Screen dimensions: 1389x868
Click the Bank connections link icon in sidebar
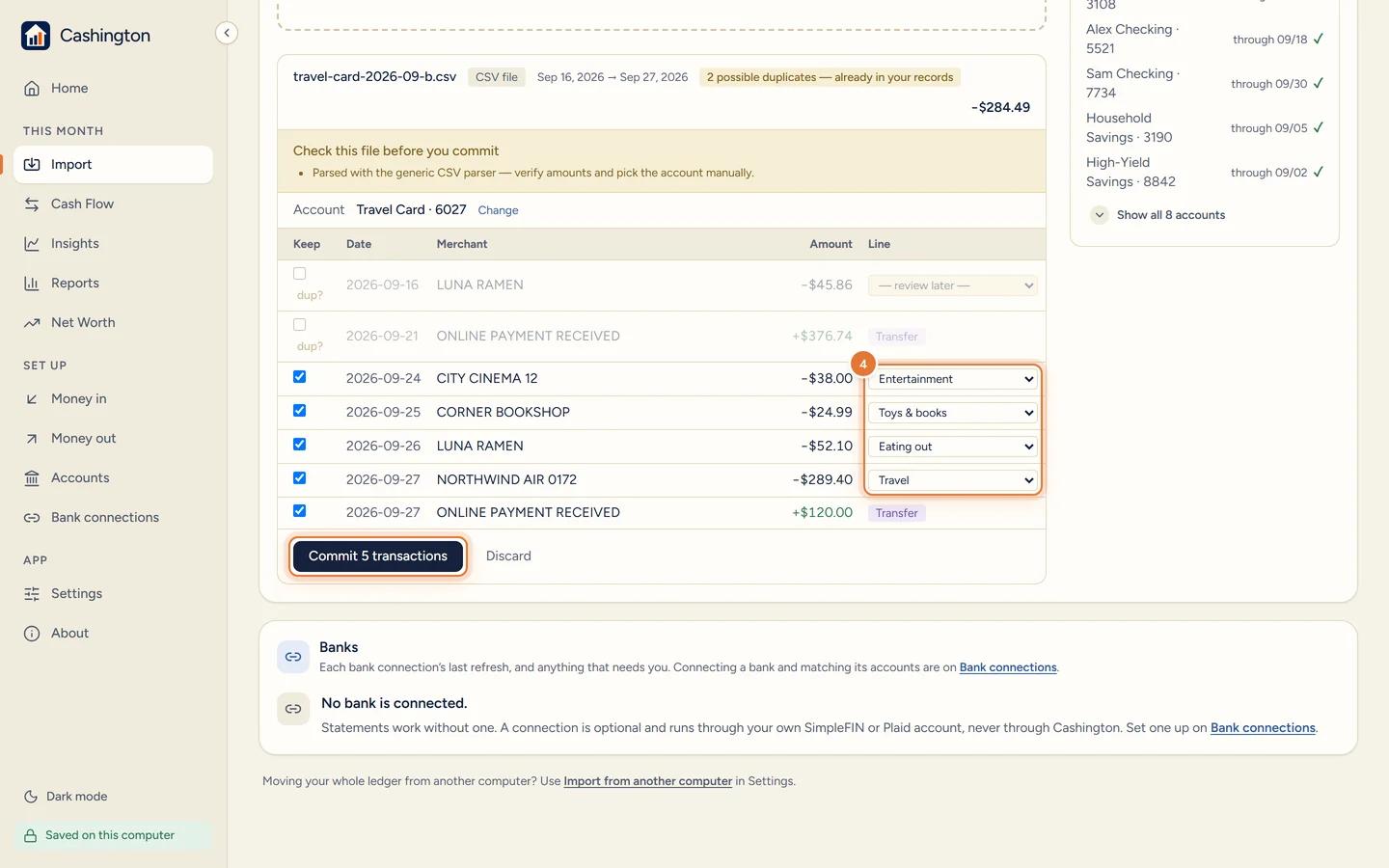[32, 517]
